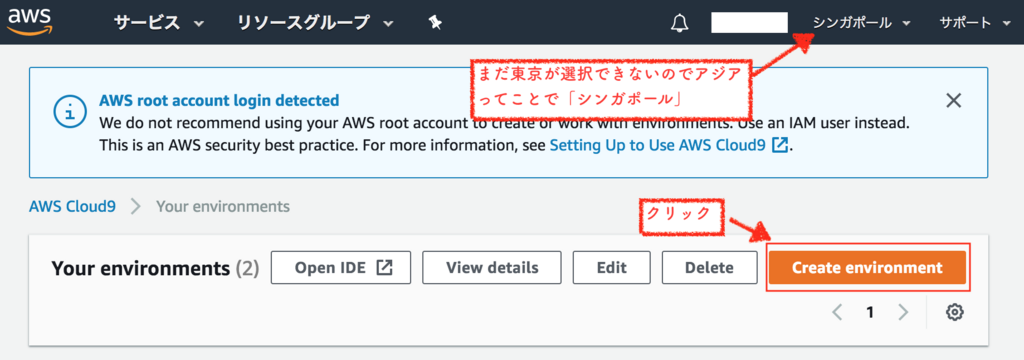Open Setting Up to Use AWS Cloud9 link
The image size is (1024, 360).
669,145
